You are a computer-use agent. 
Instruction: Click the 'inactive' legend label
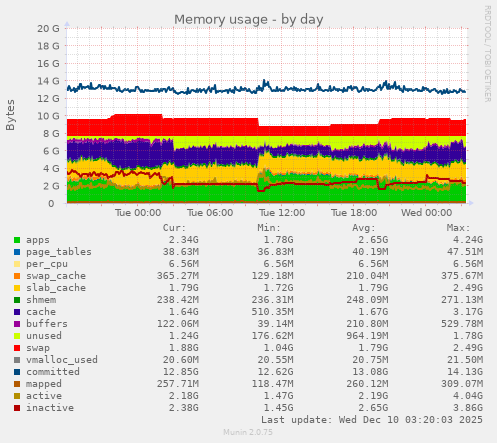click(50, 408)
